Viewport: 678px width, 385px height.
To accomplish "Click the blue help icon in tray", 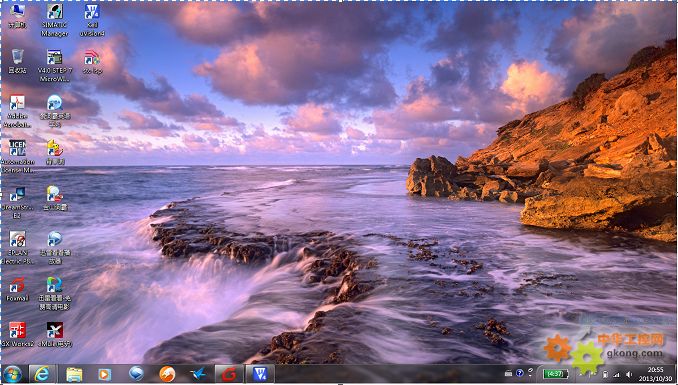I will 520,373.
